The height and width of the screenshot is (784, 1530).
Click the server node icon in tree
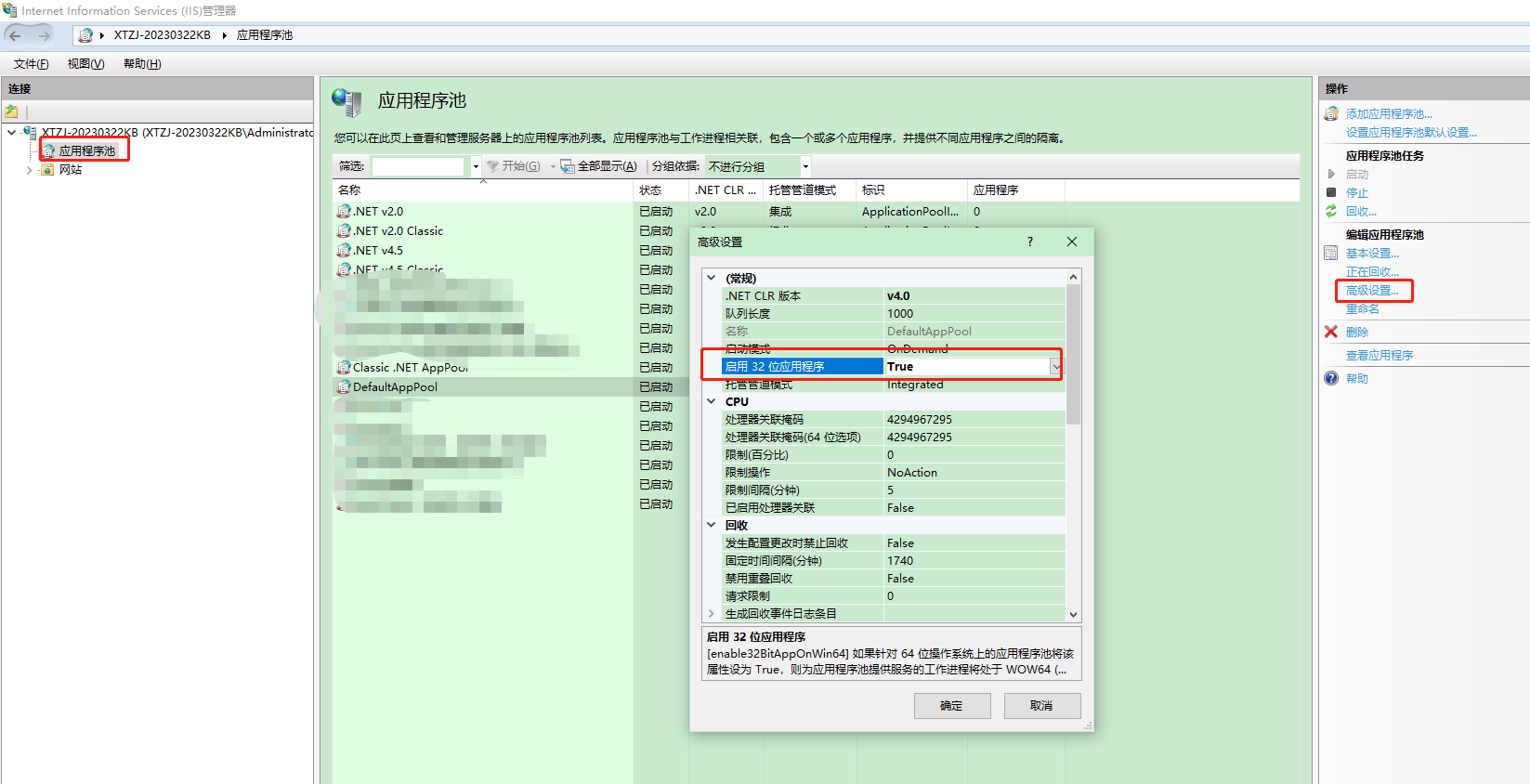pos(30,133)
